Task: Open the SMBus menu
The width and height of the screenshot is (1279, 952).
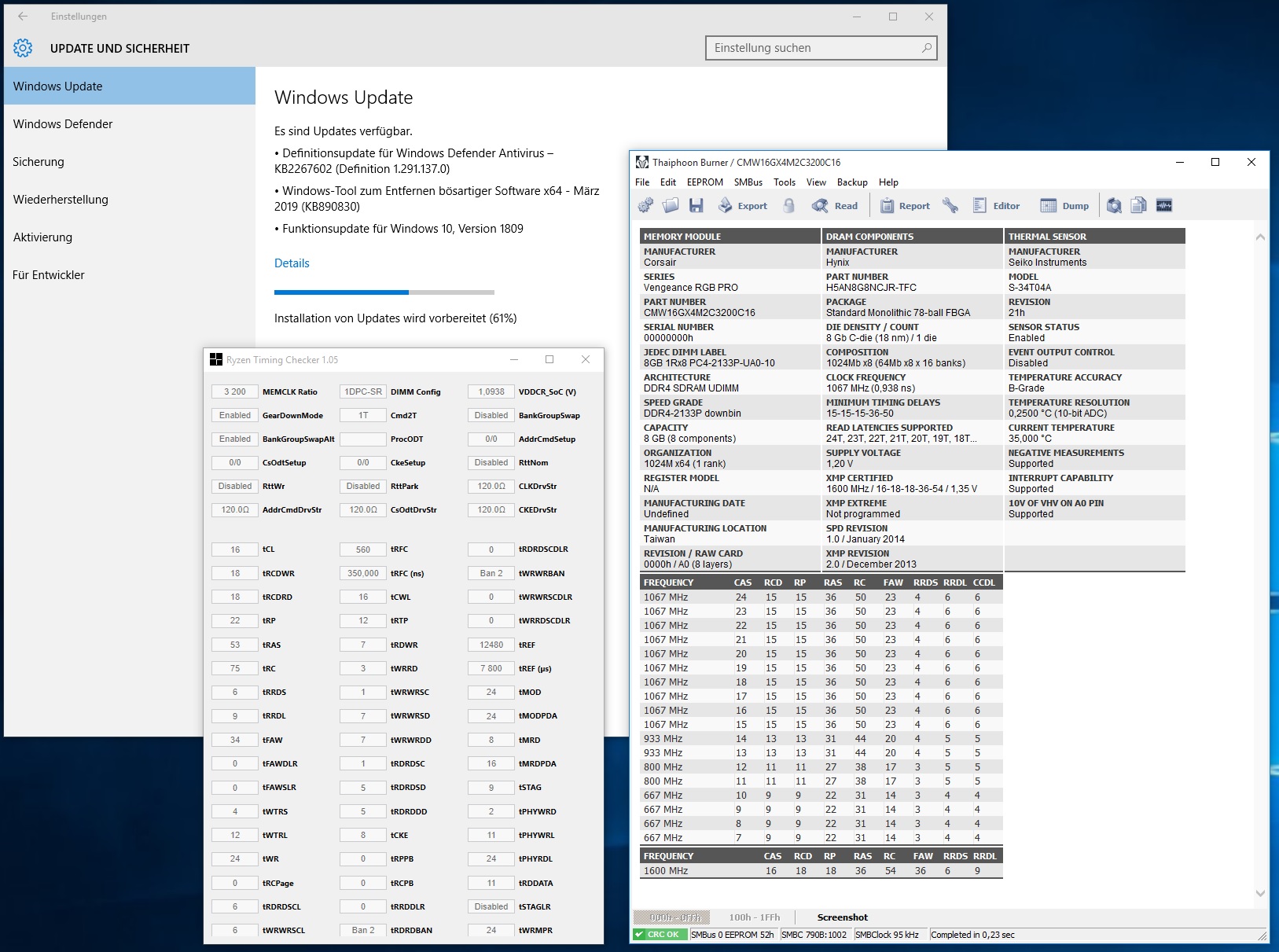Action: coord(748,182)
